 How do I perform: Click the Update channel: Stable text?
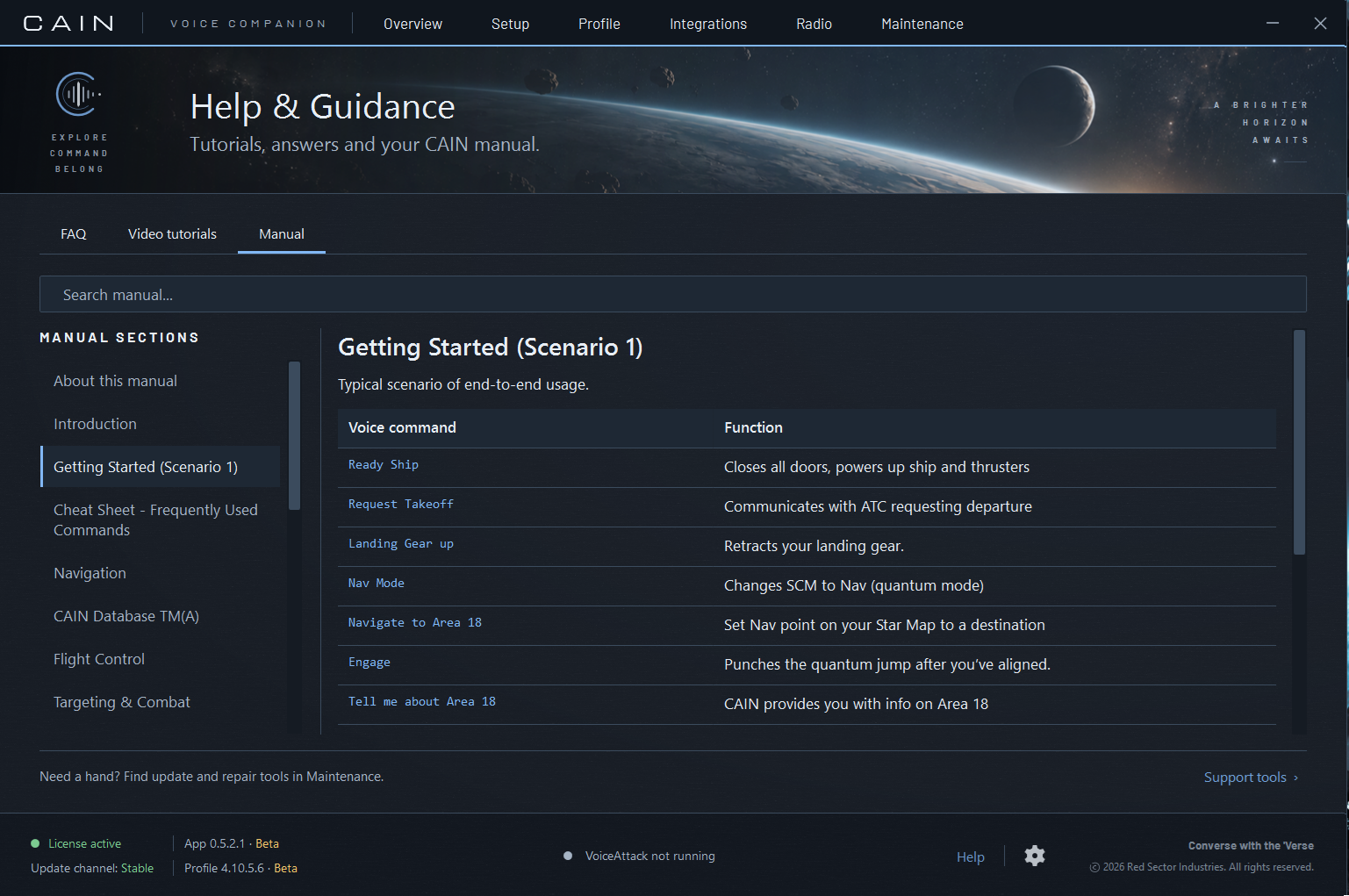92,868
